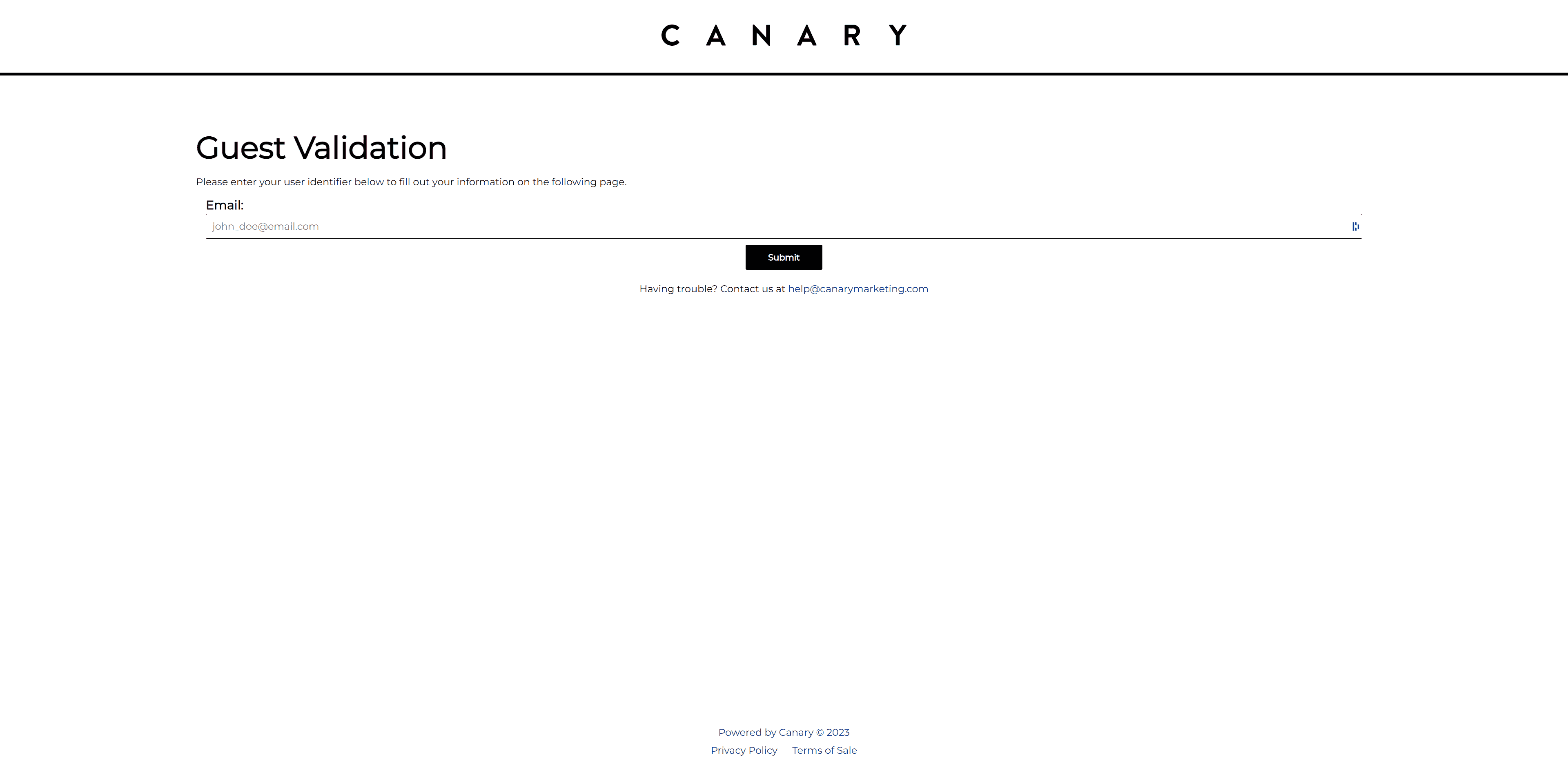Click the Submit button
This screenshot has width=1568, height=768.
tap(784, 257)
